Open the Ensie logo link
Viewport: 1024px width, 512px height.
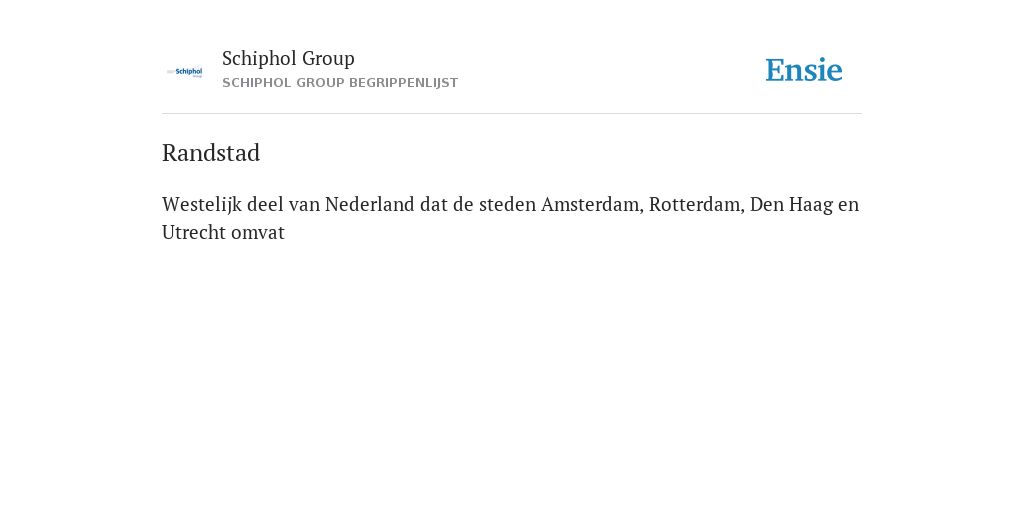point(804,70)
